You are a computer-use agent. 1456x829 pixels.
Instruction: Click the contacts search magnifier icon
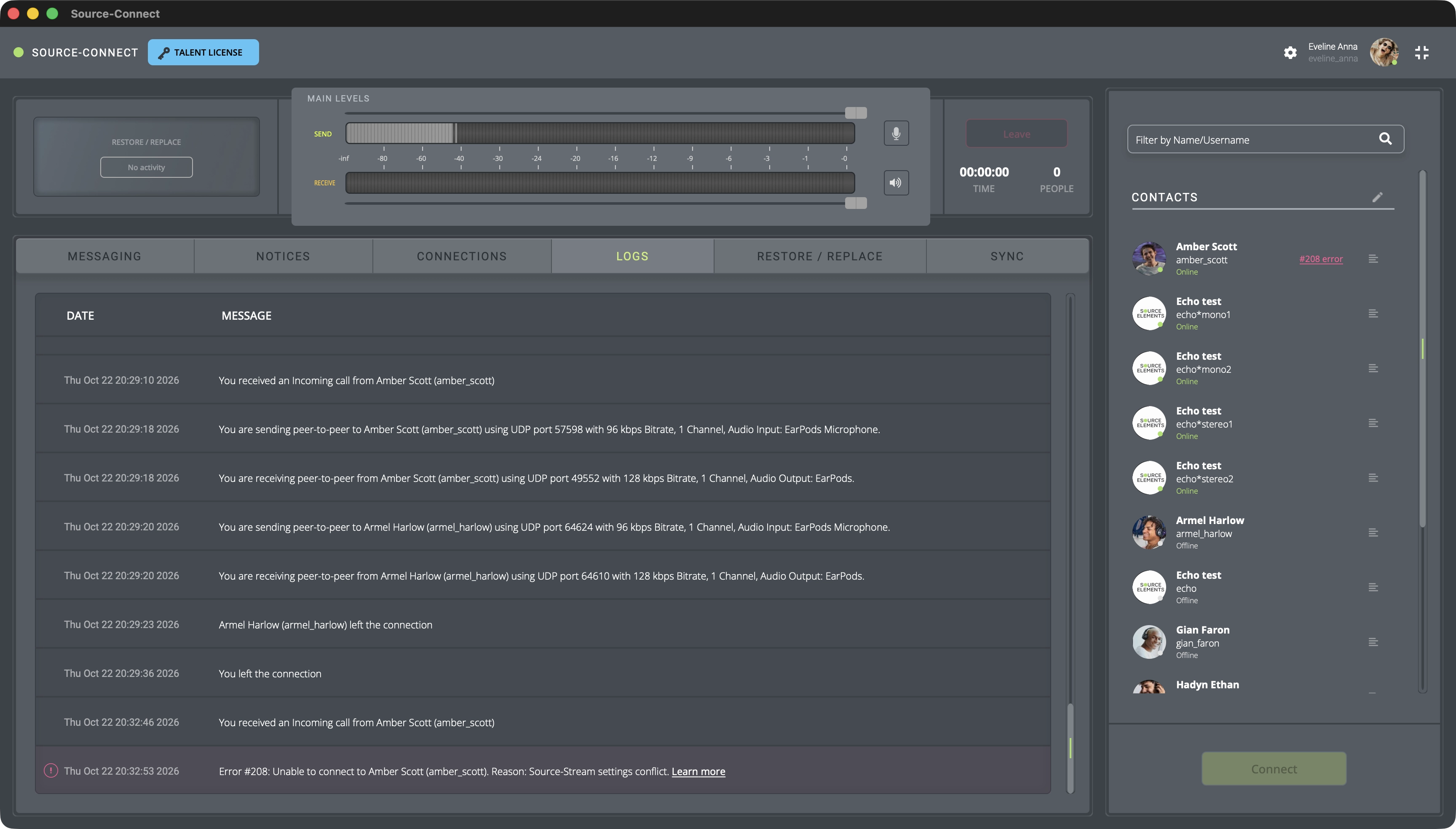click(x=1385, y=139)
